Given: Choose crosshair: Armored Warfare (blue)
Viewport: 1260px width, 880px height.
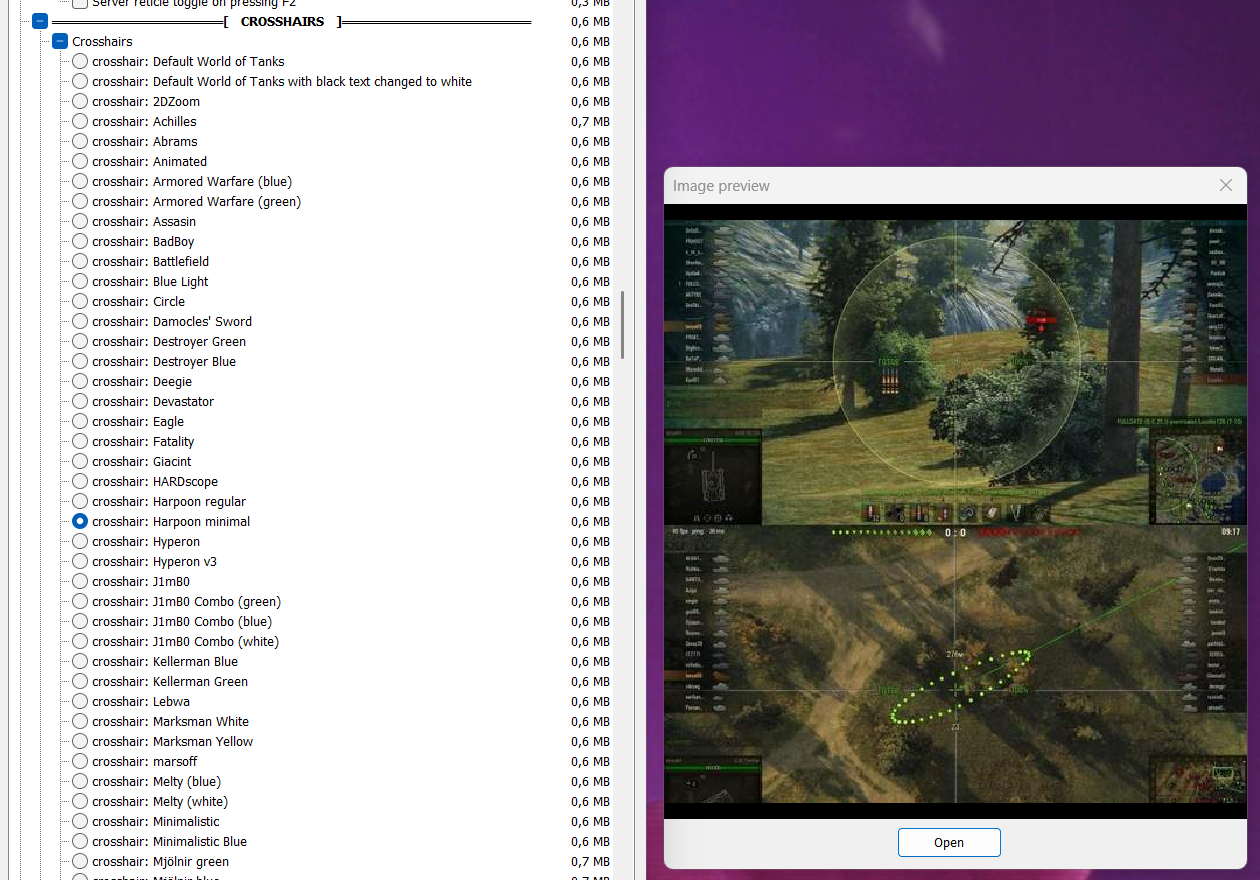Looking at the screenshot, I should (80, 181).
